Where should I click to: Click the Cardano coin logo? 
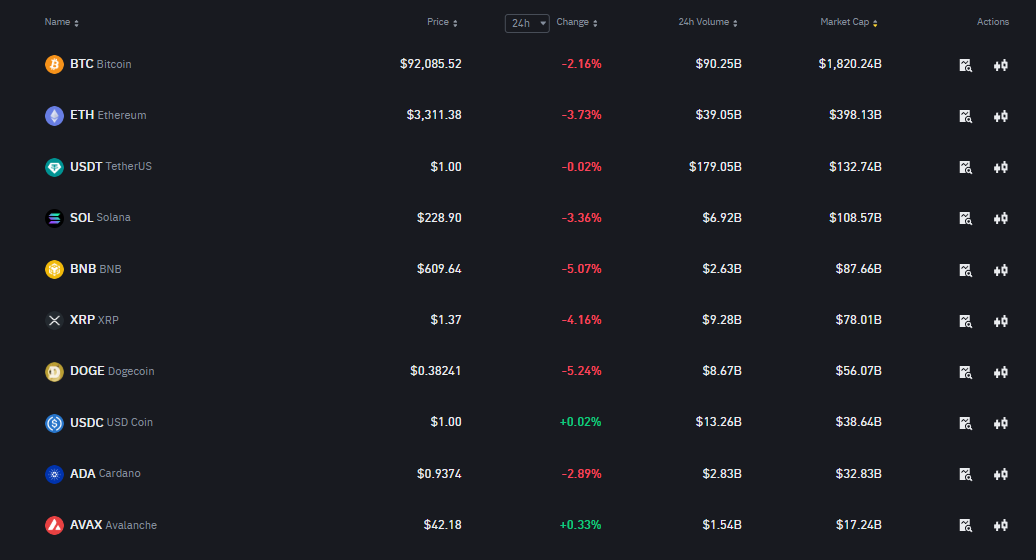pos(54,474)
